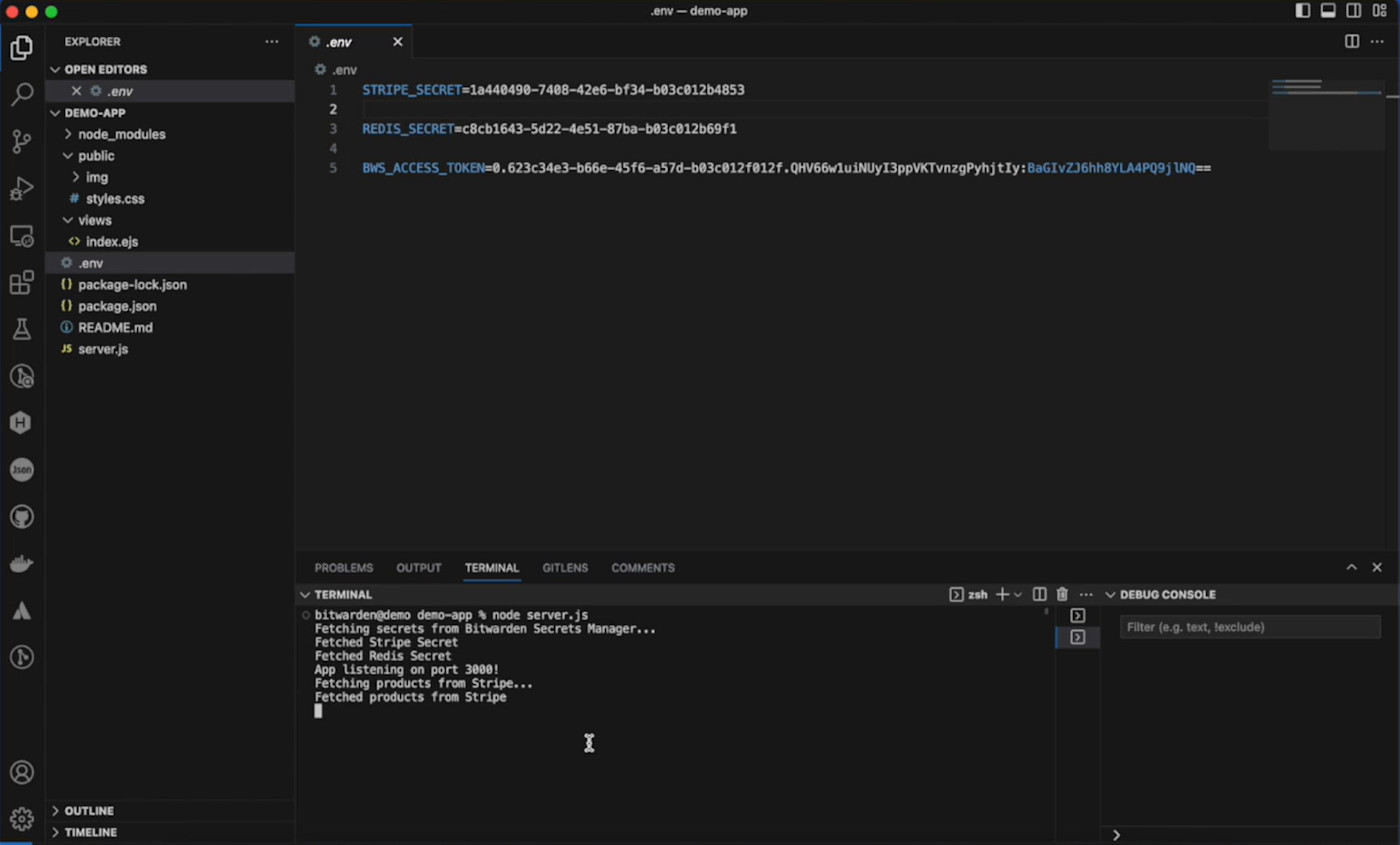Open the Run and Debug view
The width and height of the screenshot is (1400, 845).
22,188
